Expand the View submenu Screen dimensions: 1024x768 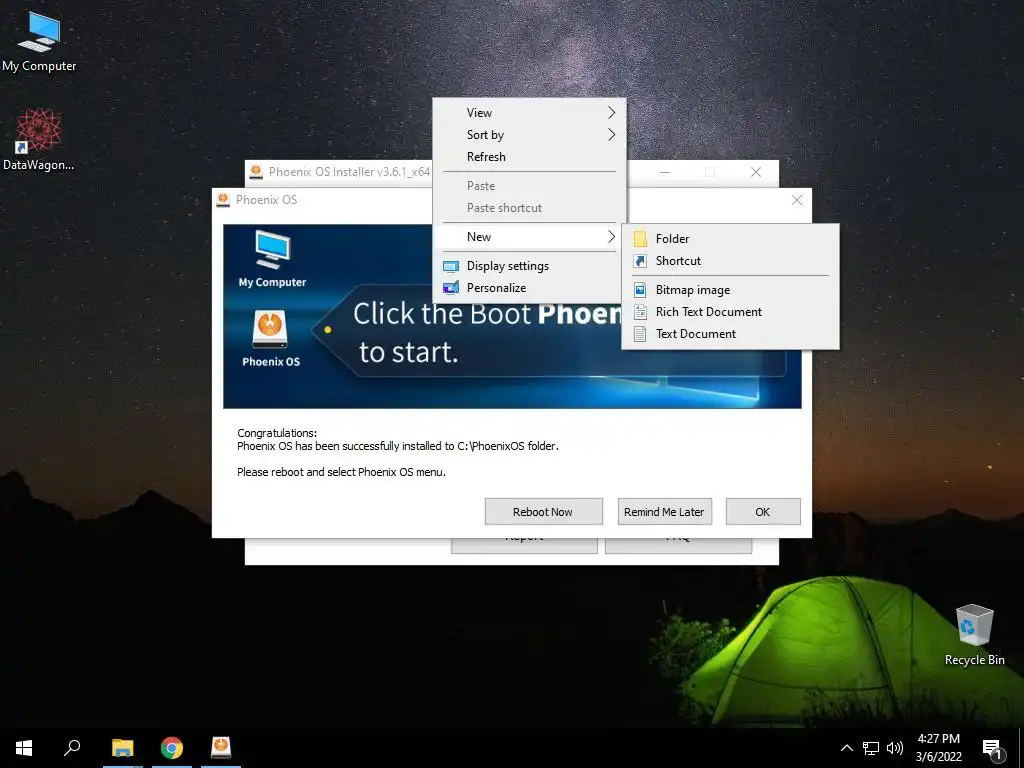pyautogui.click(x=529, y=113)
